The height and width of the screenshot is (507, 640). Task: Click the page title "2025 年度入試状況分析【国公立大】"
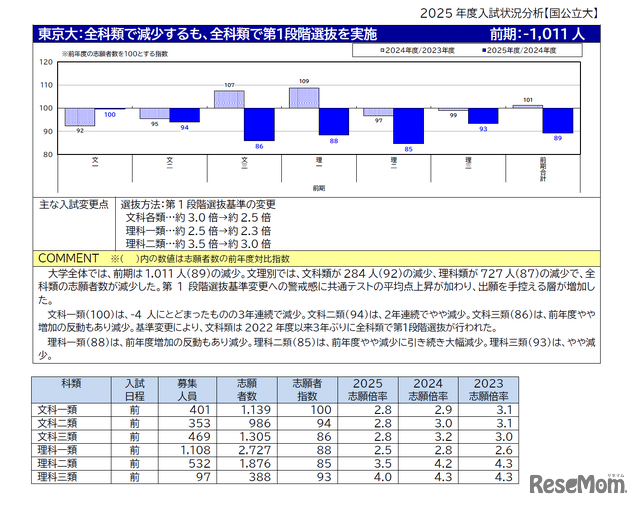point(509,13)
